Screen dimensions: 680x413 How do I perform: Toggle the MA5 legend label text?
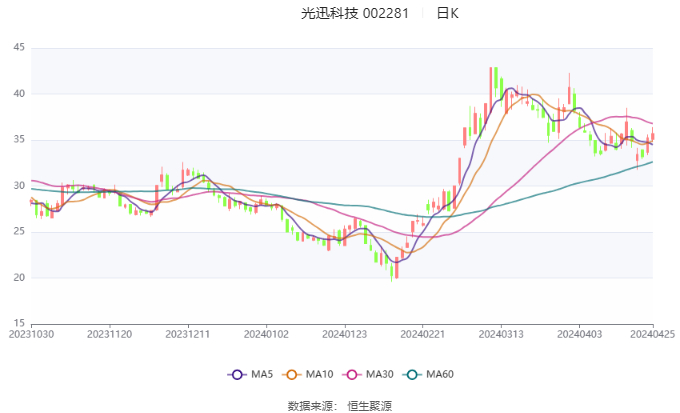click(262, 374)
